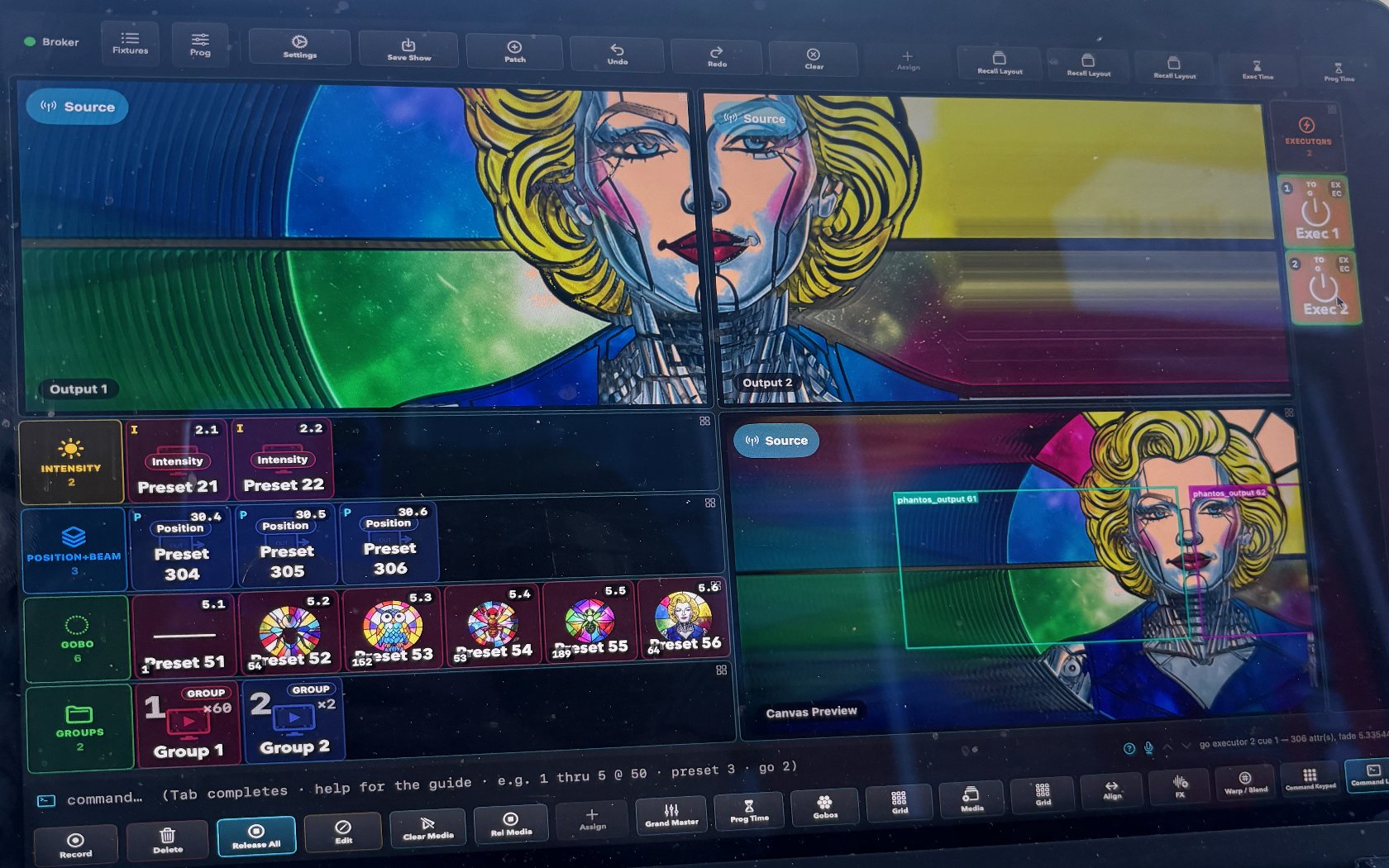Click the microphone icon in status bar
Screen dimensions: 1389x868
click(1148, 747)
